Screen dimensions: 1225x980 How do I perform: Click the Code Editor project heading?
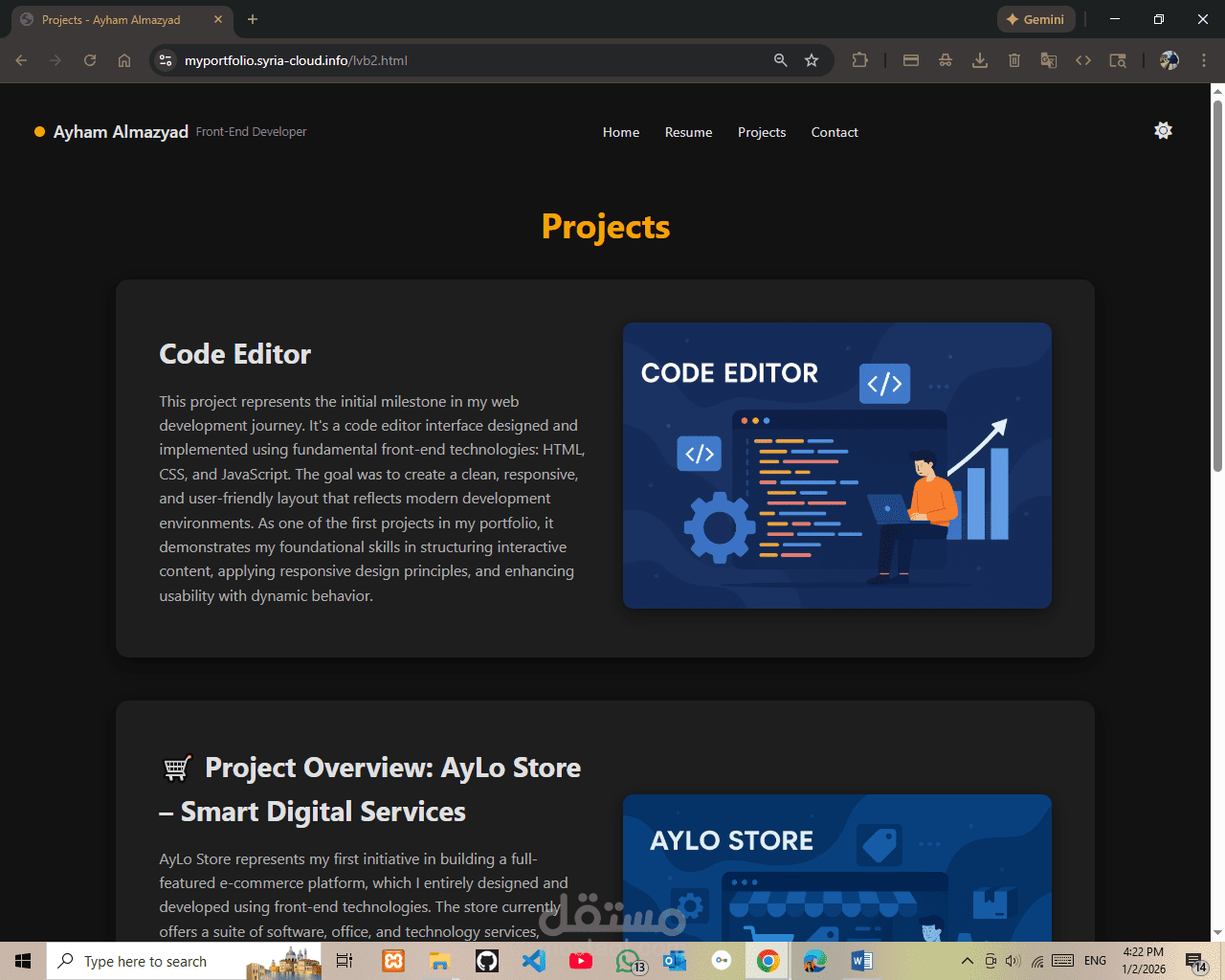pyautogui.click(x=235, y=354)
